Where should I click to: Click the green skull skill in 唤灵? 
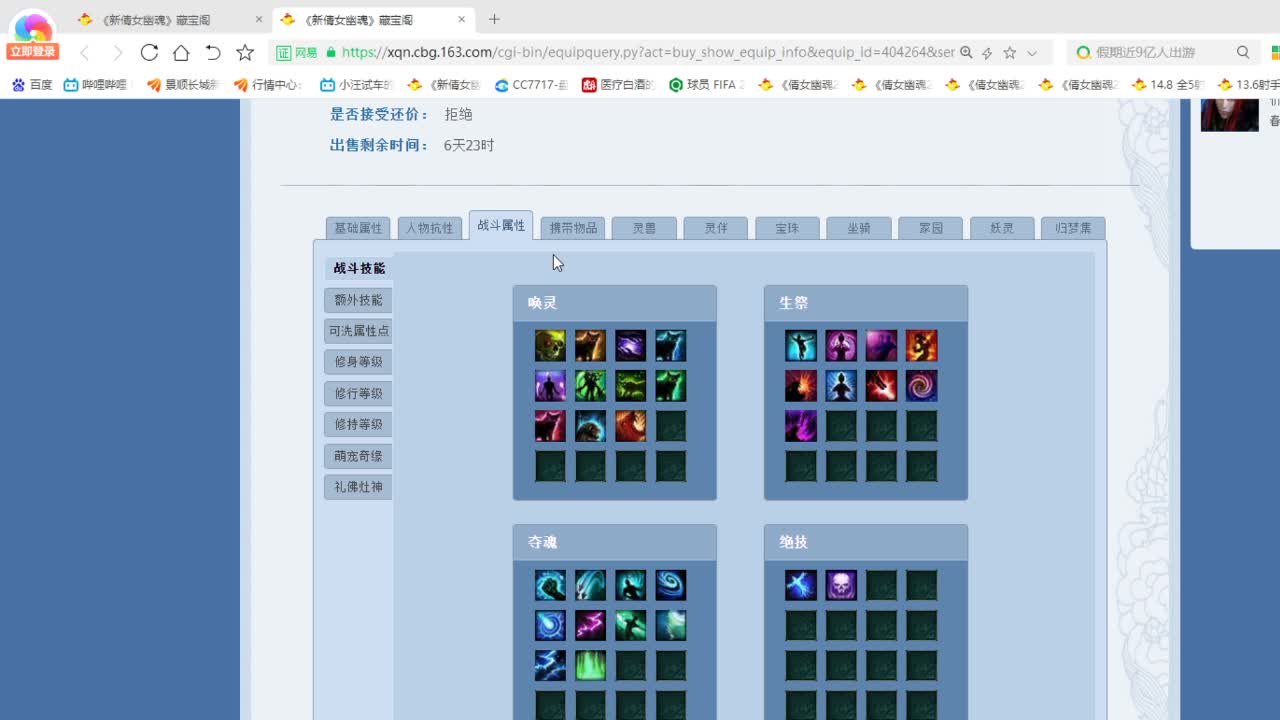(x=550, y=346)
